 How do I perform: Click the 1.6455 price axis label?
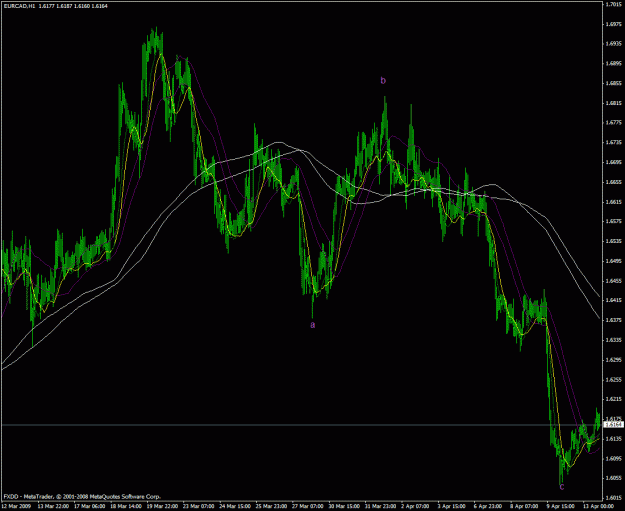tap(613, 281)
